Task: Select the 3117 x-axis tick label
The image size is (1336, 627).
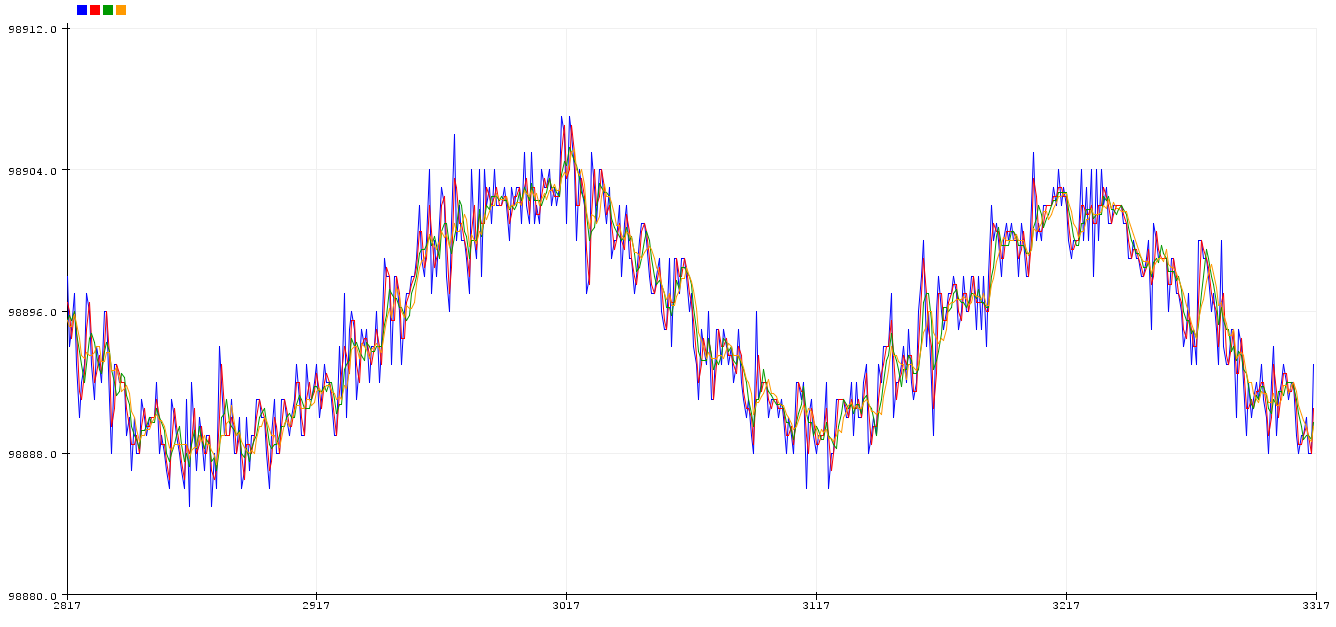Action: click(x=816, y=606)
